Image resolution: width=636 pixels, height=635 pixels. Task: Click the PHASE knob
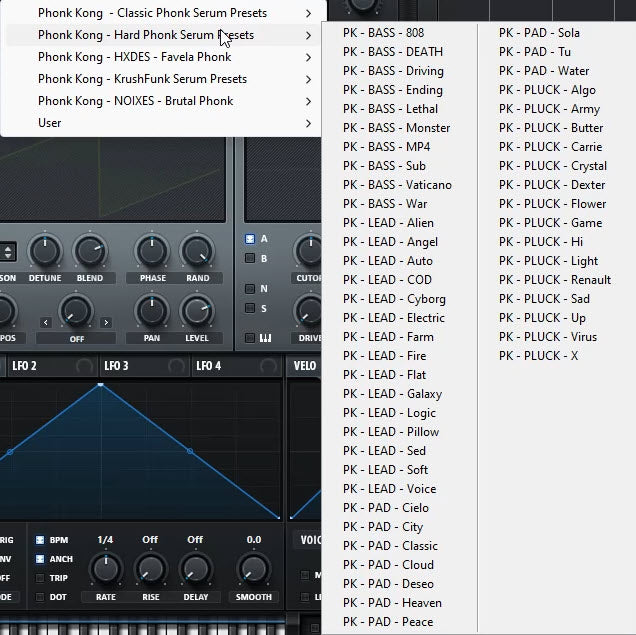point(153,251)
